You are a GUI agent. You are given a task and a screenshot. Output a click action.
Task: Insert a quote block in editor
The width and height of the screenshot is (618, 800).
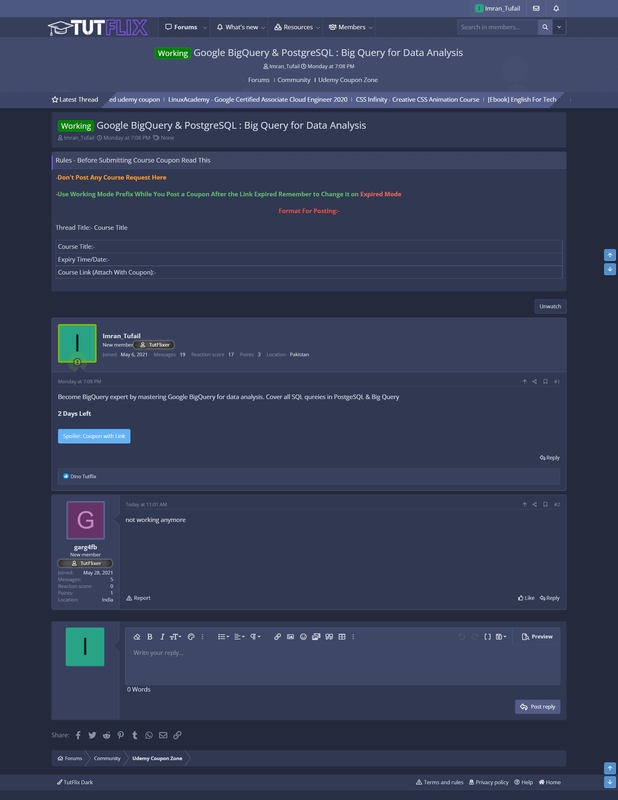(x=329, y=636)
